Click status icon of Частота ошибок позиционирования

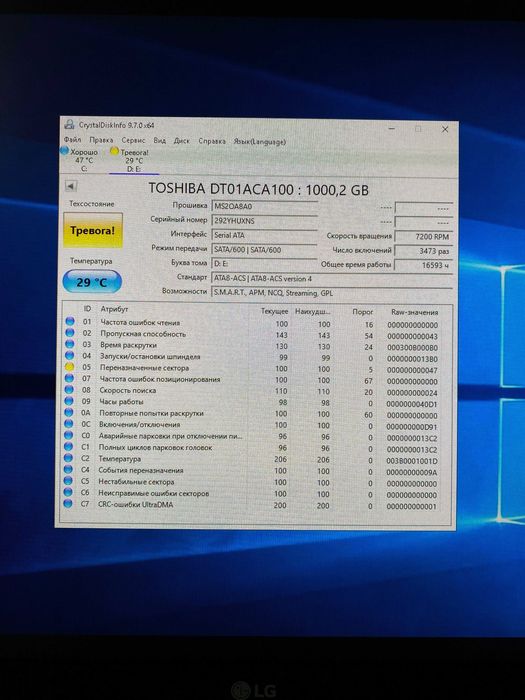[x=69, y=378]
